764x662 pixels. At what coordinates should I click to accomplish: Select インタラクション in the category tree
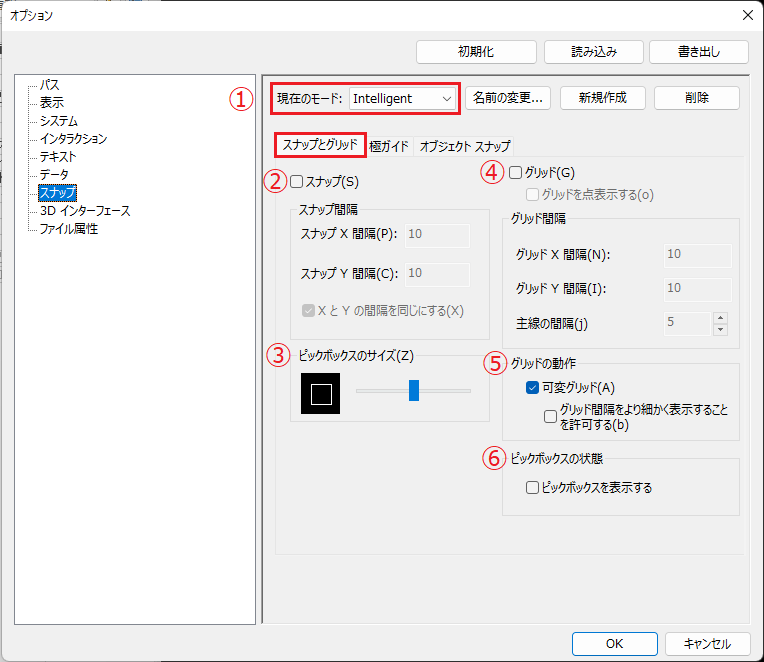click(x=73, y=139)
